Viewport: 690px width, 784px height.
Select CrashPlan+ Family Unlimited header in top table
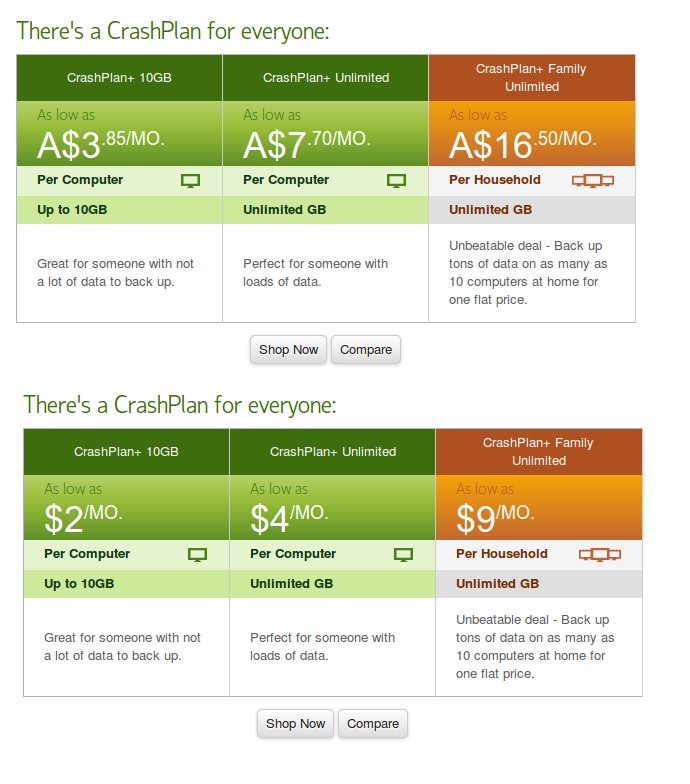coord(532,78)
